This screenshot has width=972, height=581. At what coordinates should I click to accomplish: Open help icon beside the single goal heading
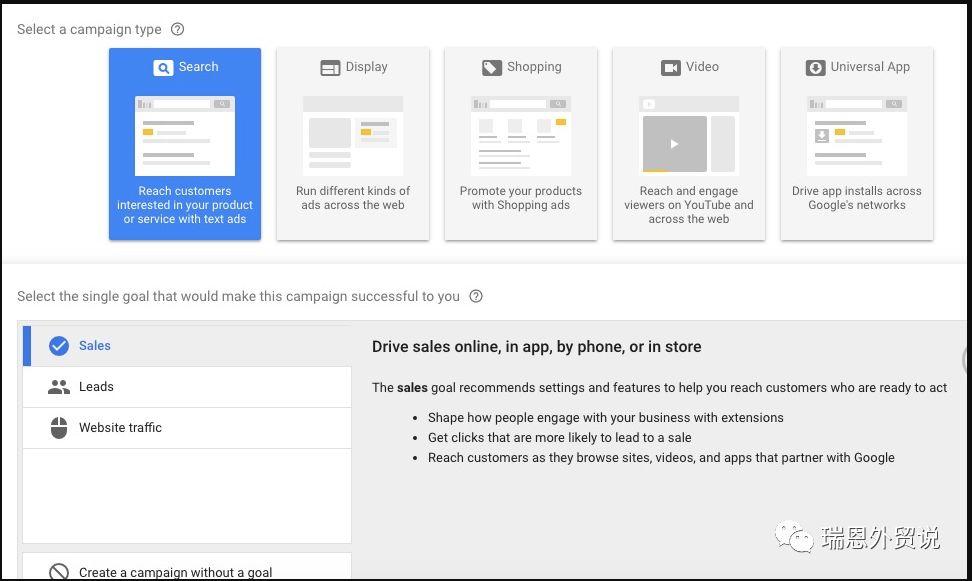(475, 296)
